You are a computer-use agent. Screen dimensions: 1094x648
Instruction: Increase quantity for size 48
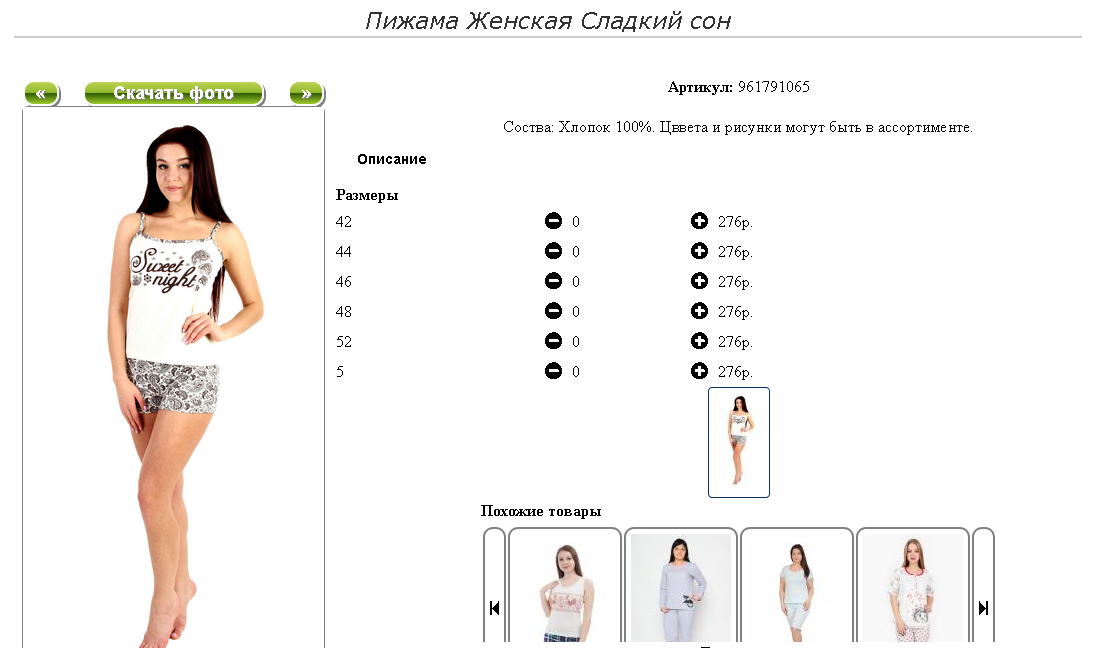(x=699, y=311)
